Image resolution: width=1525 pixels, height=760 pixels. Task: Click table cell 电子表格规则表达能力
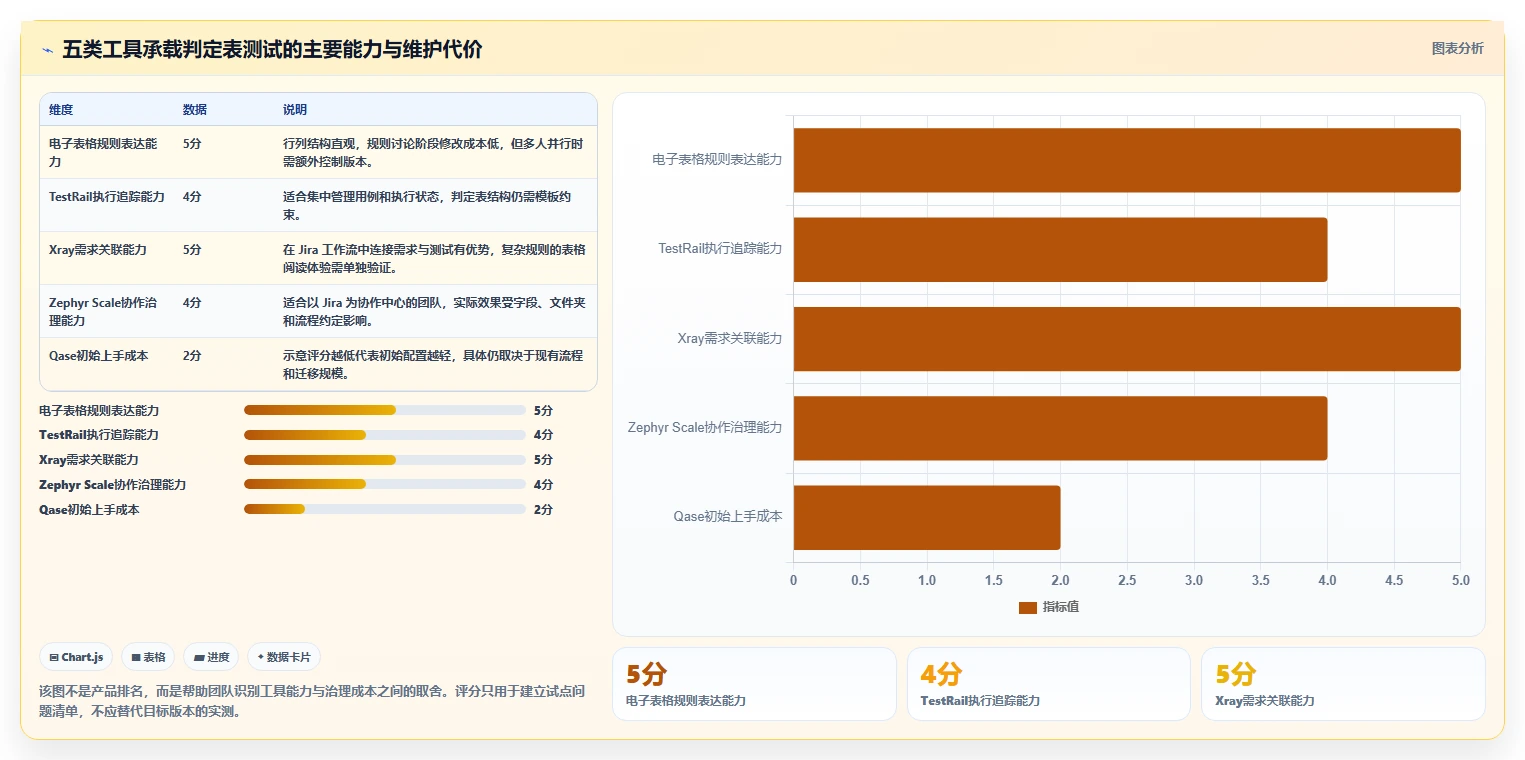tap(104, 152)
